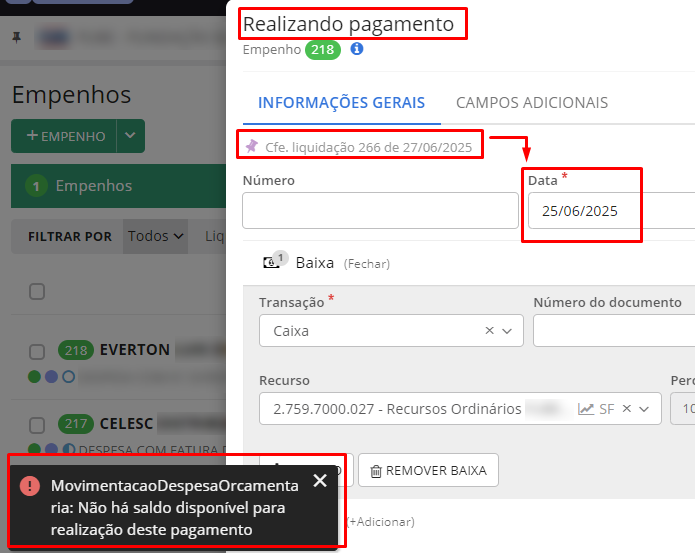The height and width of the screenshot is (553, 695).
Task: Click the 'Cfe. liquidação 266 de 27/06/2025' text
Action: click(368, 148)
